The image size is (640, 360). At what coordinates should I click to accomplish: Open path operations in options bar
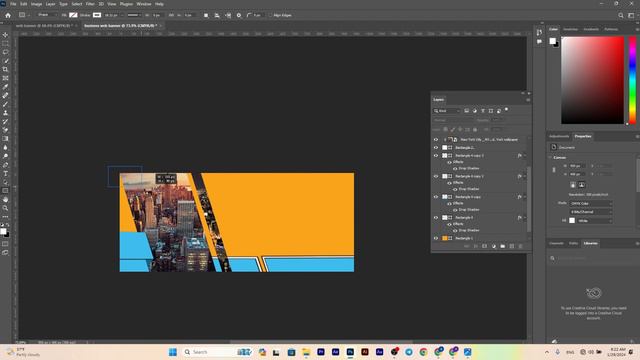(x=206, y=15)
